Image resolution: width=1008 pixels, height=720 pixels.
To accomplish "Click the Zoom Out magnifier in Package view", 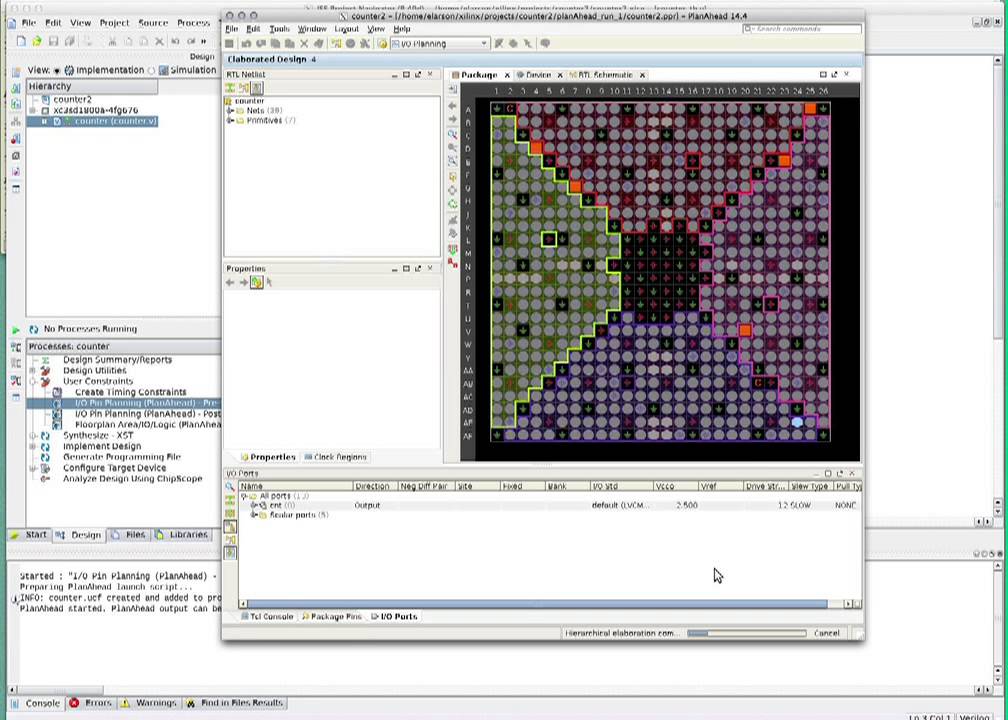I will 453,148.
